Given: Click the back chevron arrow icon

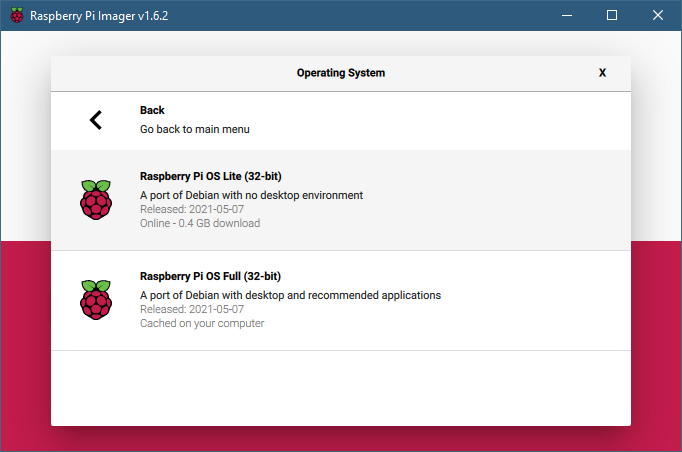Looking at the screenshot, I should tap(96, 120).
